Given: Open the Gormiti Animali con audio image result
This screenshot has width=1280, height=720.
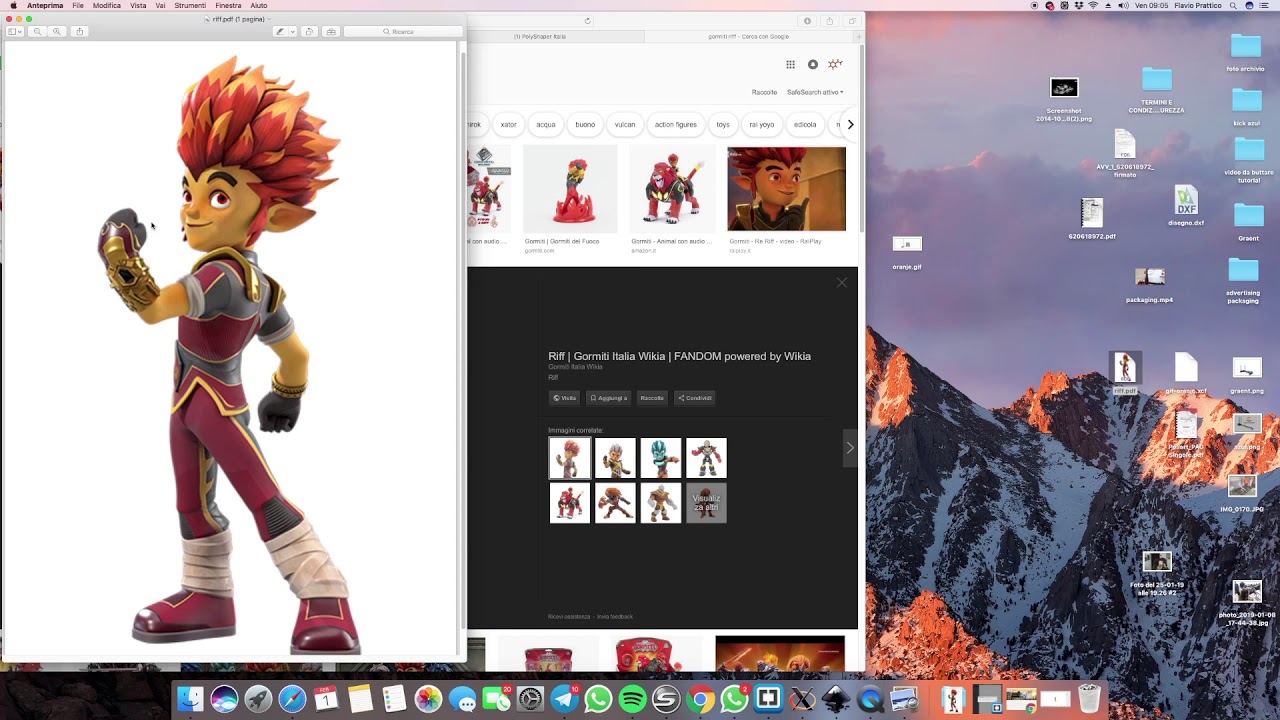Looking at the screenshot, I should (672, 188).
